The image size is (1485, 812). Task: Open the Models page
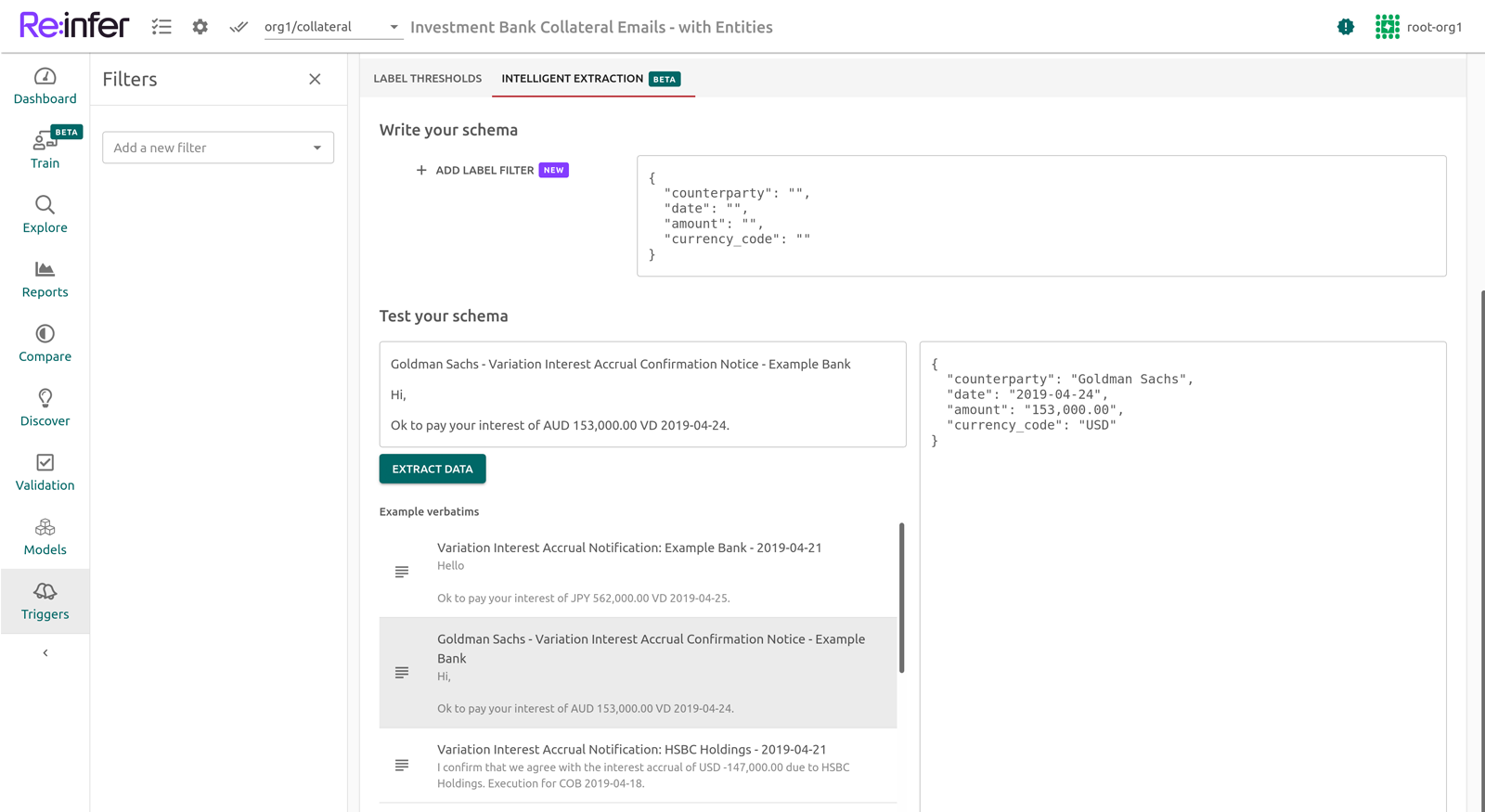pos(45,537)
